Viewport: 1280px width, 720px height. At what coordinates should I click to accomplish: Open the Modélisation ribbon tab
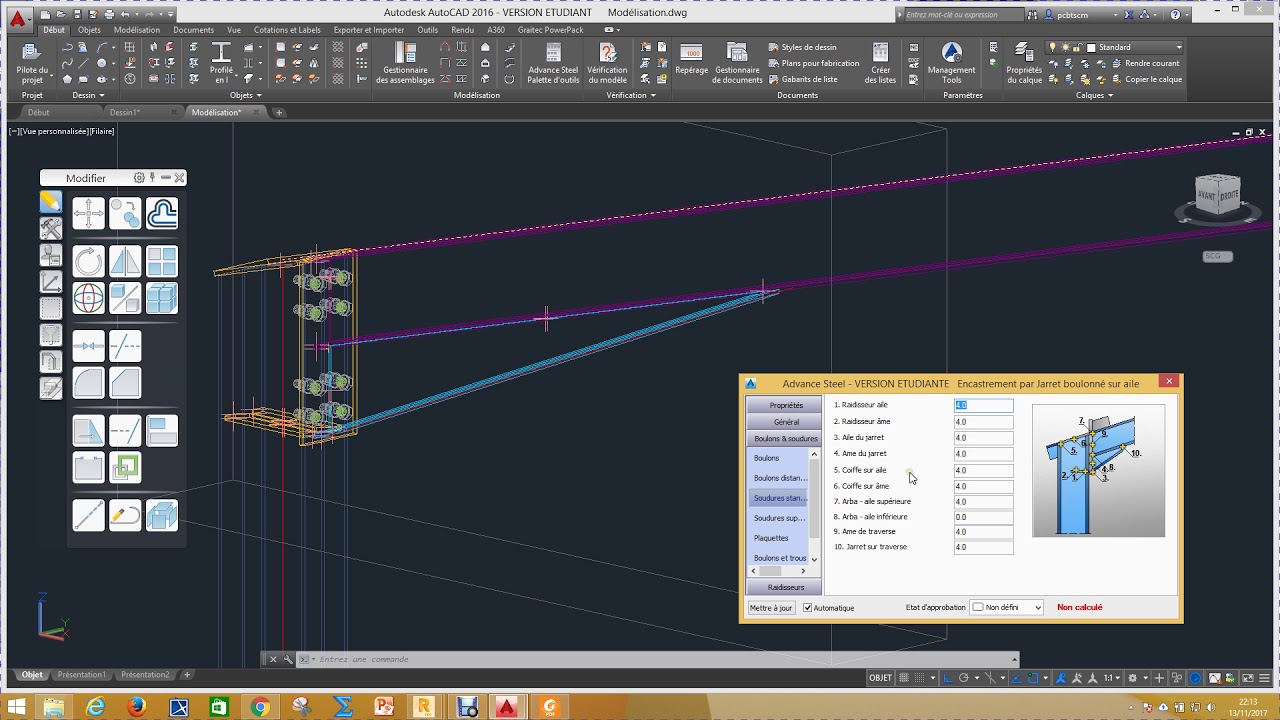tap(137, 30)
